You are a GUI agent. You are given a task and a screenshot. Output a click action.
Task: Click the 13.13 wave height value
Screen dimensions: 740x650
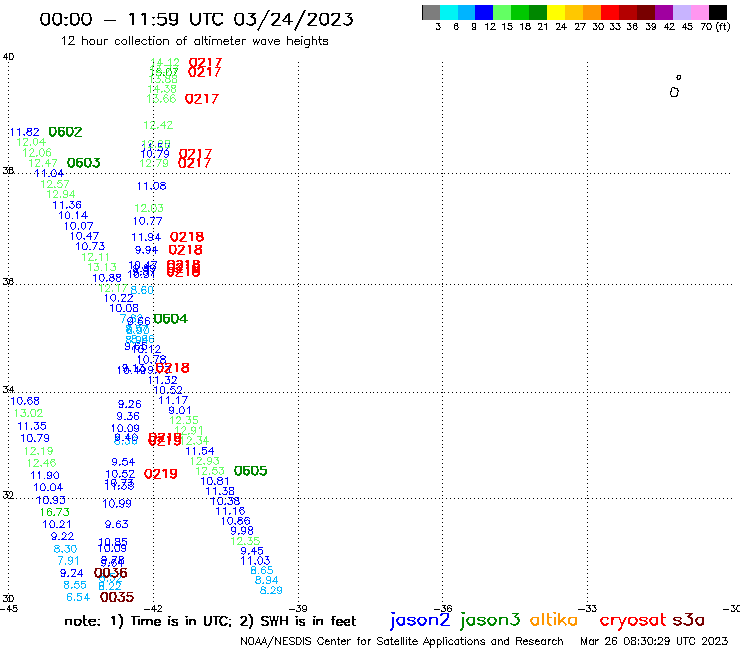coord(102,267)
